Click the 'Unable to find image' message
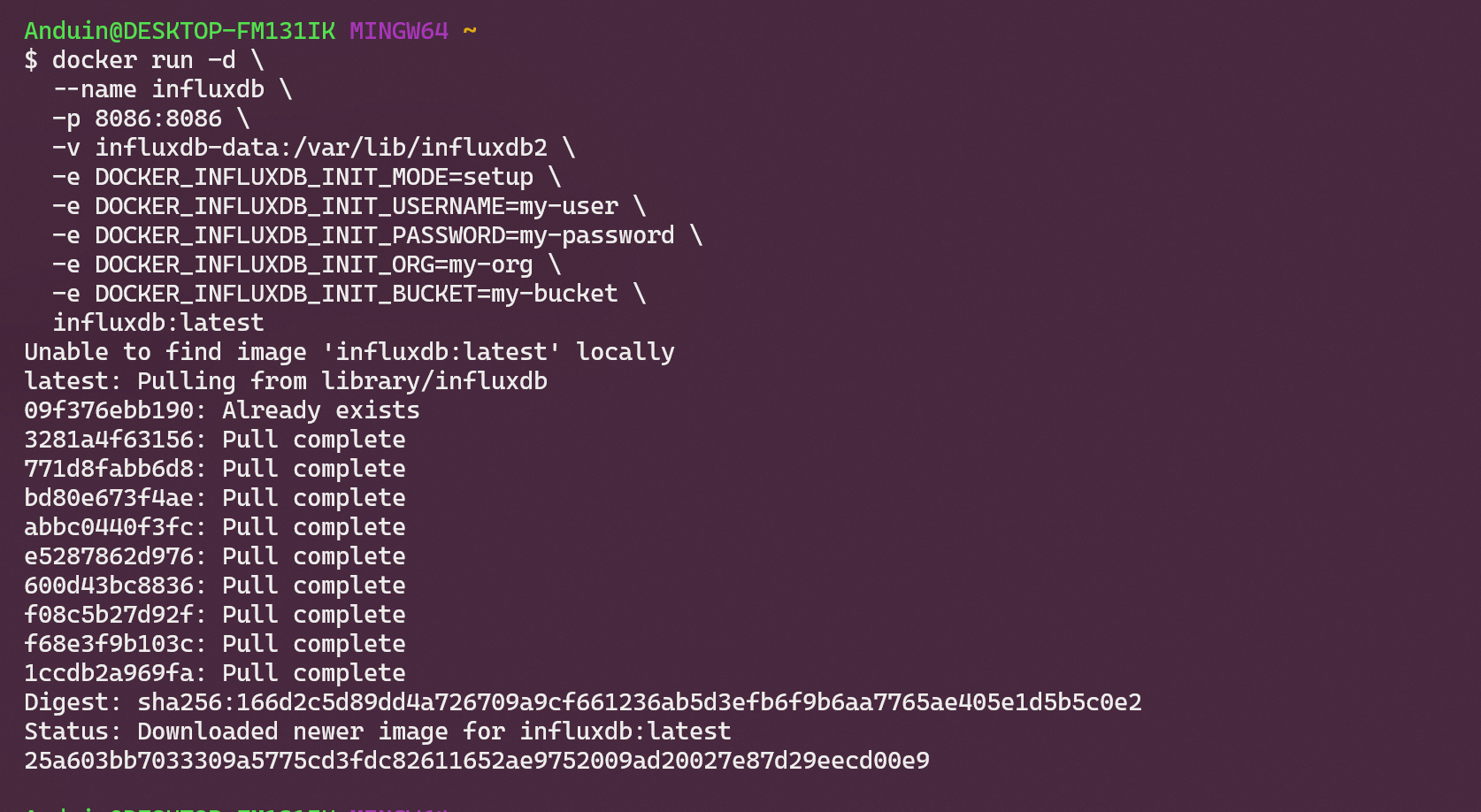This screenshot has width=1481, height=812. [x=349, y=352]
